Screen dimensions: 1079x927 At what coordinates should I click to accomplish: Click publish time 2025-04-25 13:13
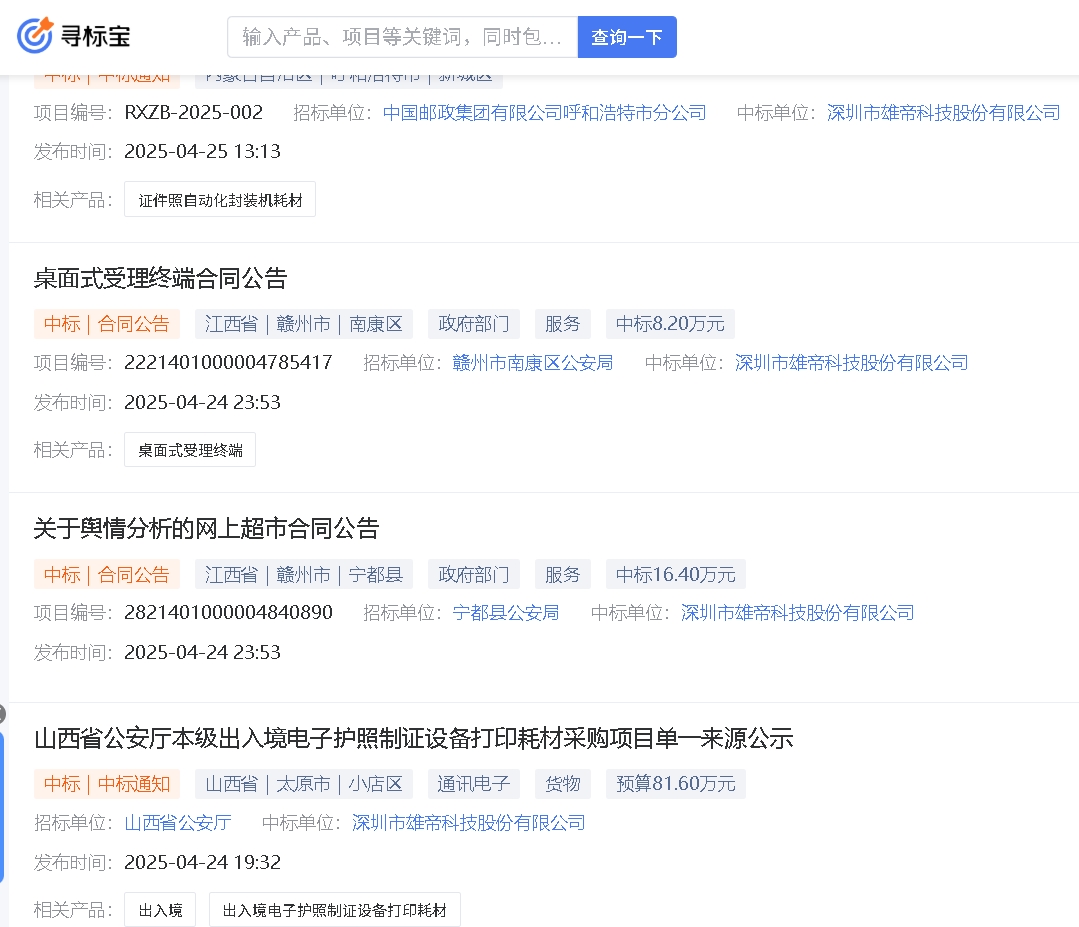point(203,151)
